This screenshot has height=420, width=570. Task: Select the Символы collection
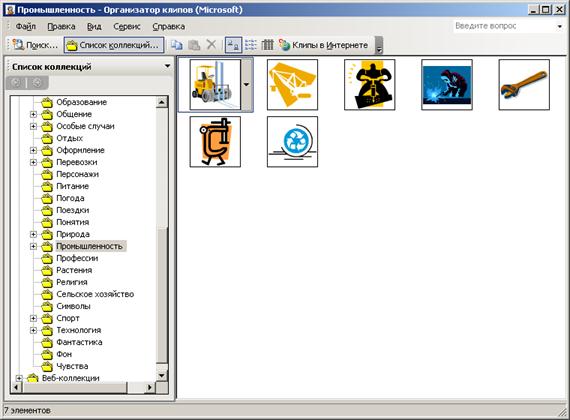[x=73, y=306]
